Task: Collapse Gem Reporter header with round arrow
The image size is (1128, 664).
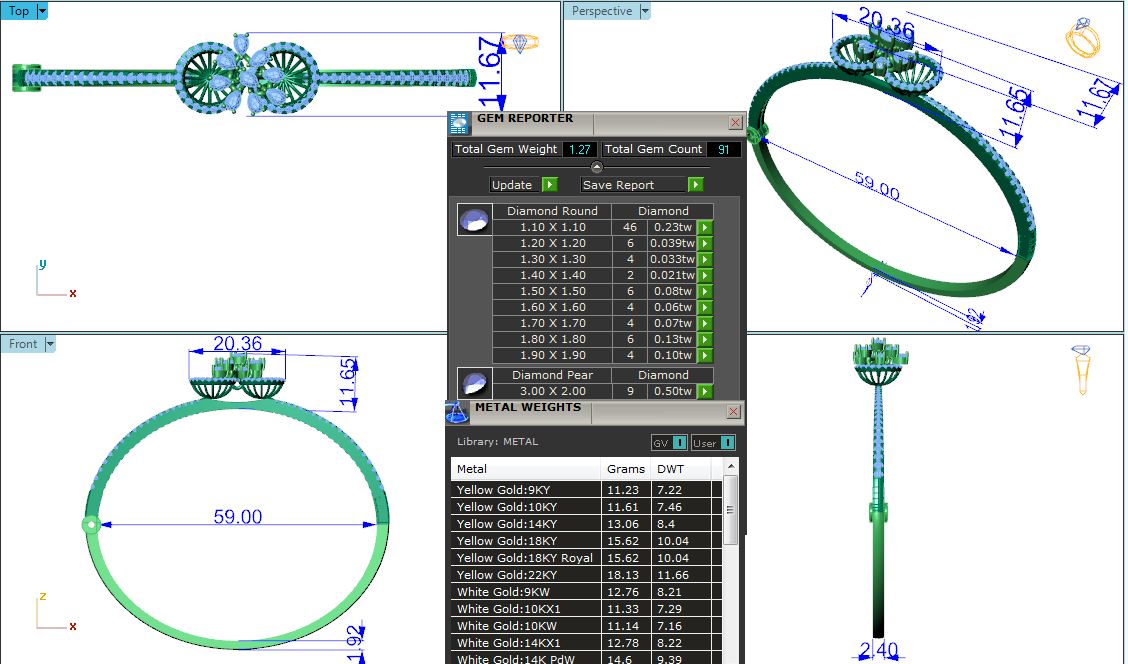Action: pos(597,167)
